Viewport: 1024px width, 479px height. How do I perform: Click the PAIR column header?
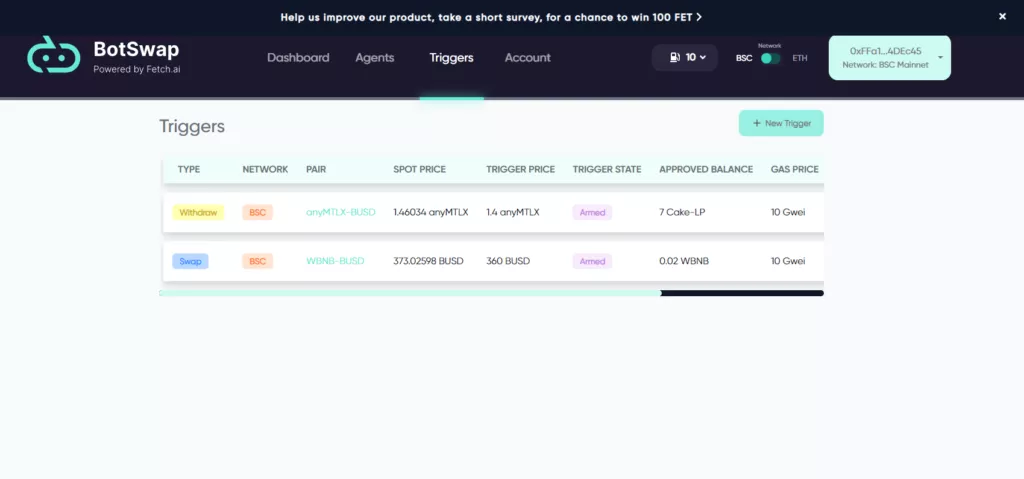click(x=316, y=169)
